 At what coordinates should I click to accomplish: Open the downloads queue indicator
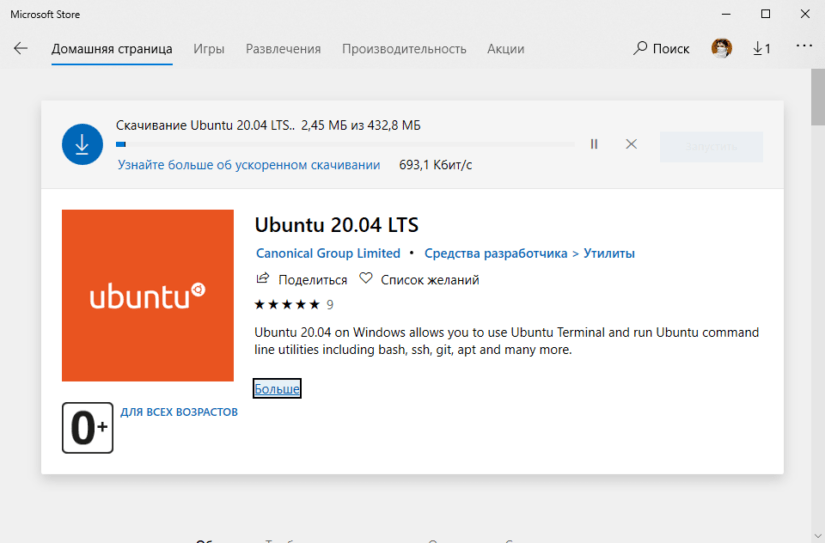[761, 49]
